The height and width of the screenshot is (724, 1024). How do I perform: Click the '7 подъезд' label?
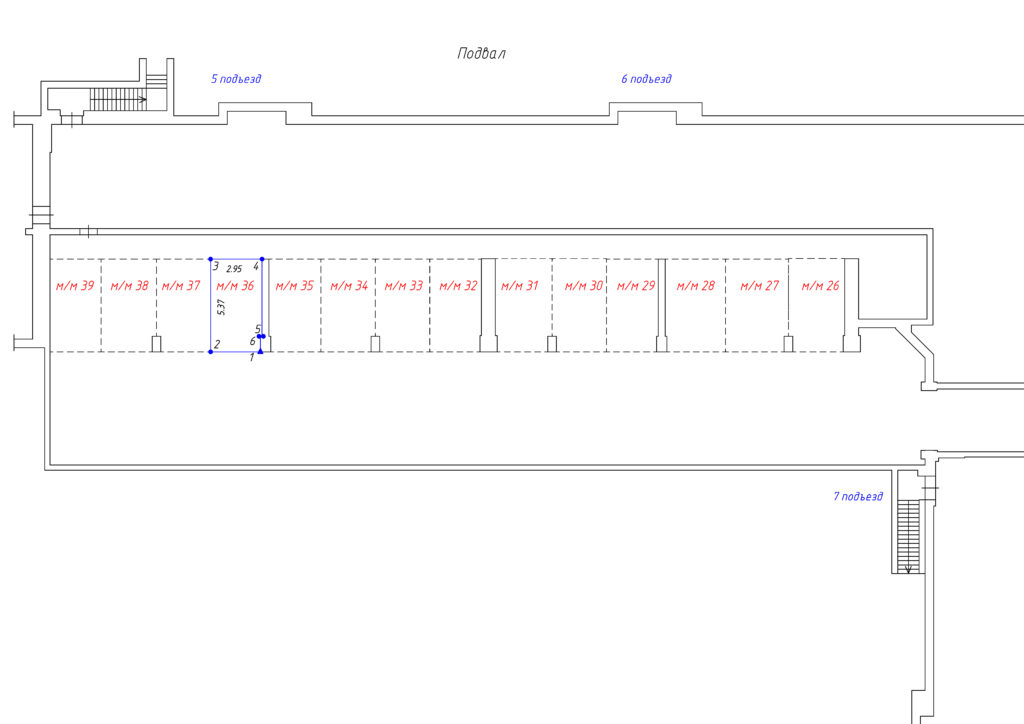[858, 496]
